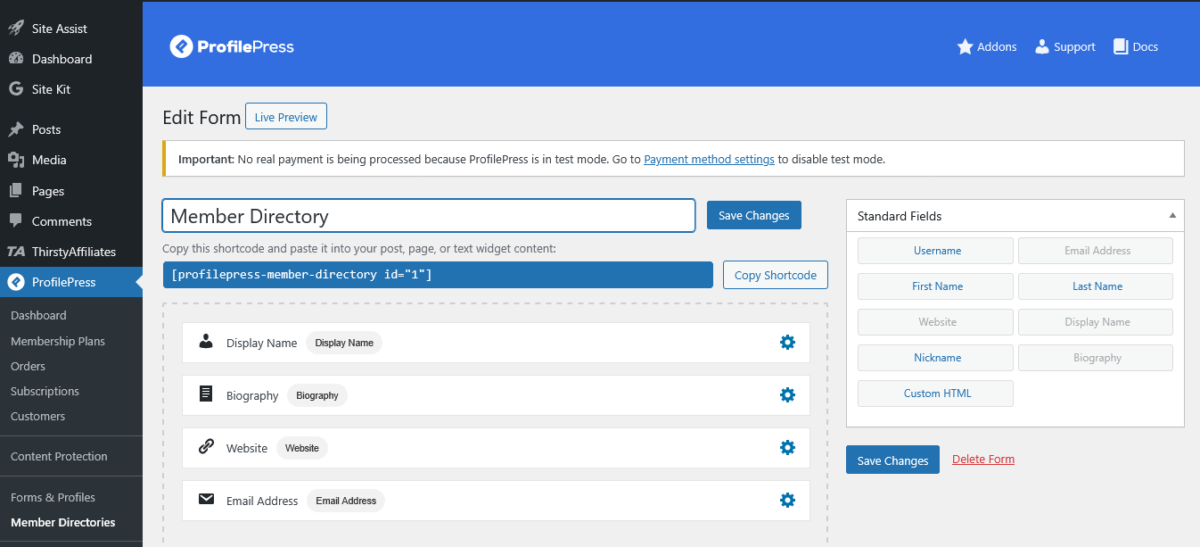
Task: Click the Support person icon
Action: click(x=1042, y=47)
